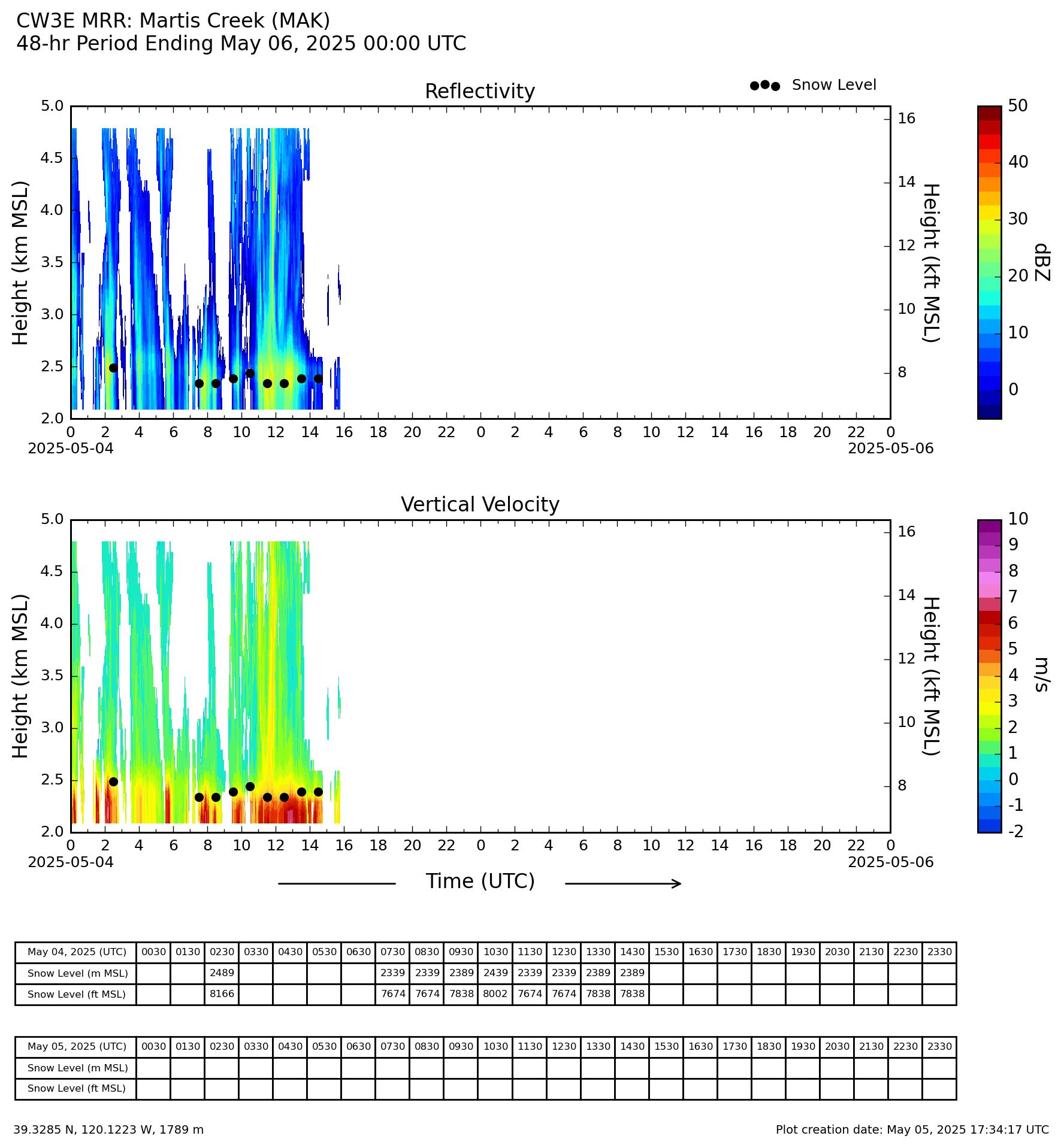Click the heading 'CW3E MRR: Martis Creek (MAK)'
The height and width of the screenshot is (1148, 1061).
click(x=173, y=21)
